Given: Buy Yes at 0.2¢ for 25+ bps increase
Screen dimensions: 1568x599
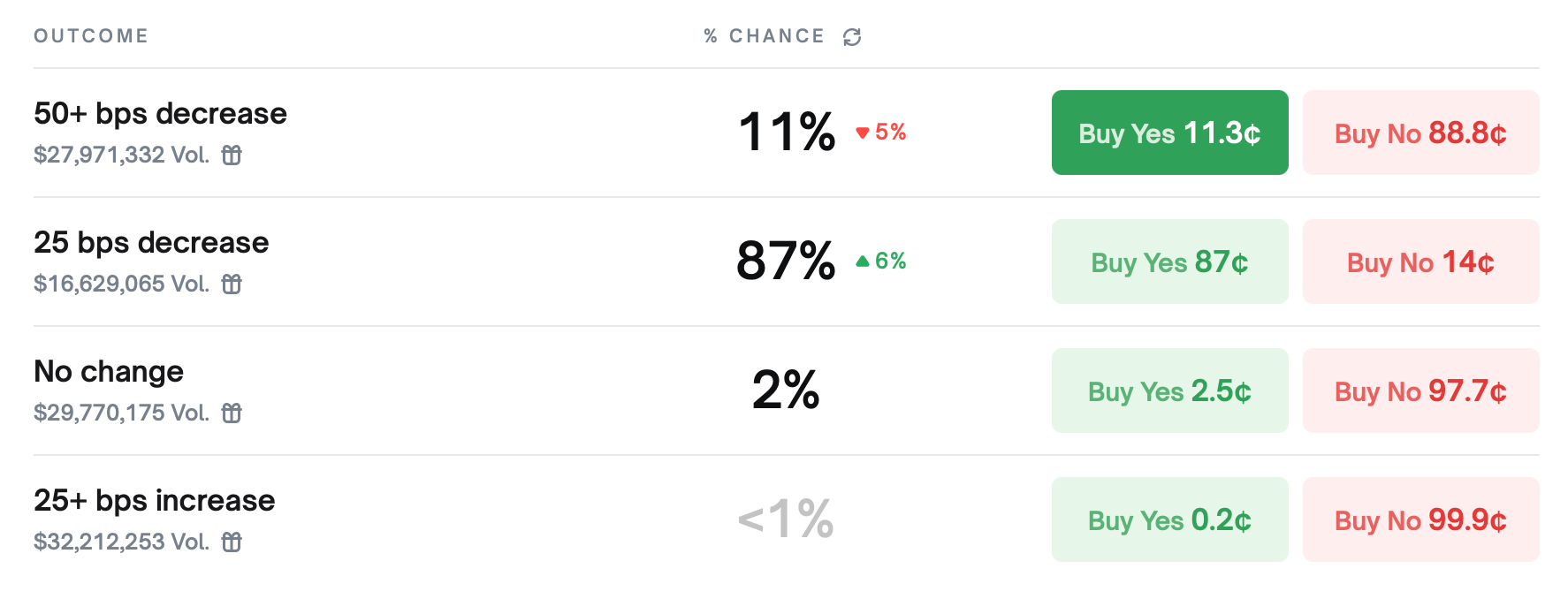Looking at the screenshot, I should 1169,519.
